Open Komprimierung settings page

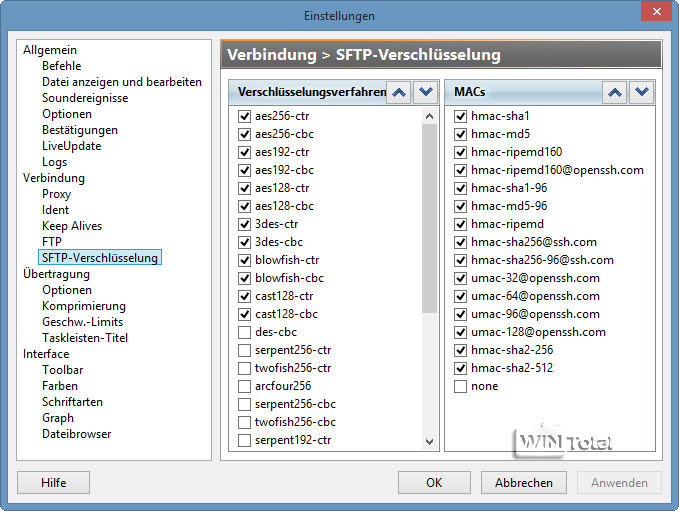(x=84, y=306)
